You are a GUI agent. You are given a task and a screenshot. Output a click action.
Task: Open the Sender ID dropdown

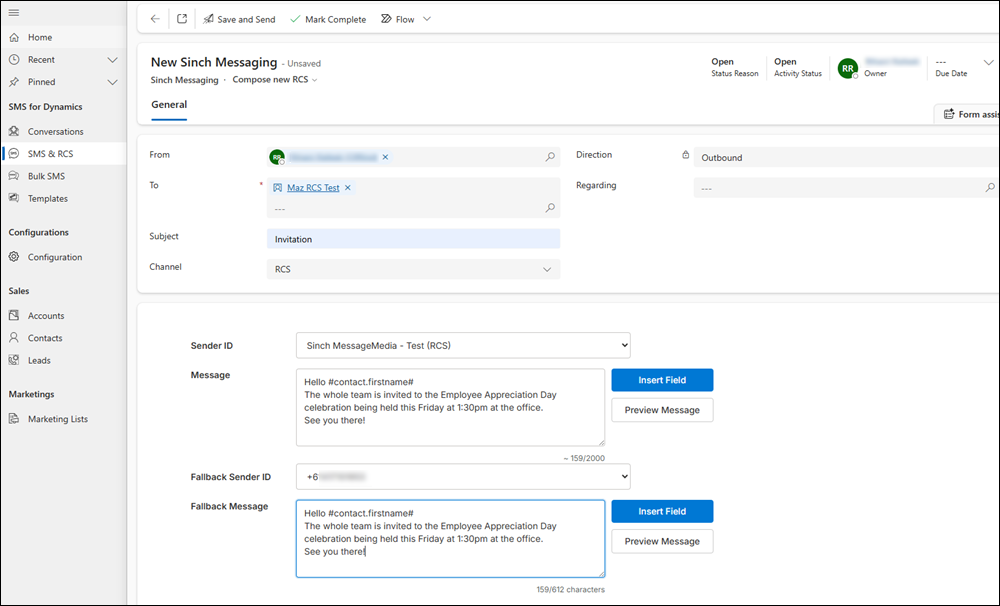click(x=463, y=345)
